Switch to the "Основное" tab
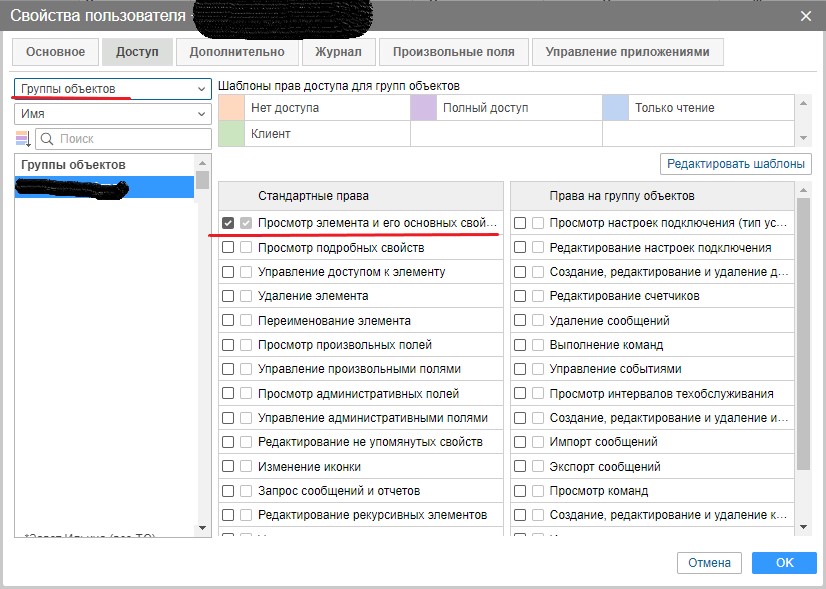Image resolution: width=826 pixels, height=589 pixels. (x=56, y=52)
